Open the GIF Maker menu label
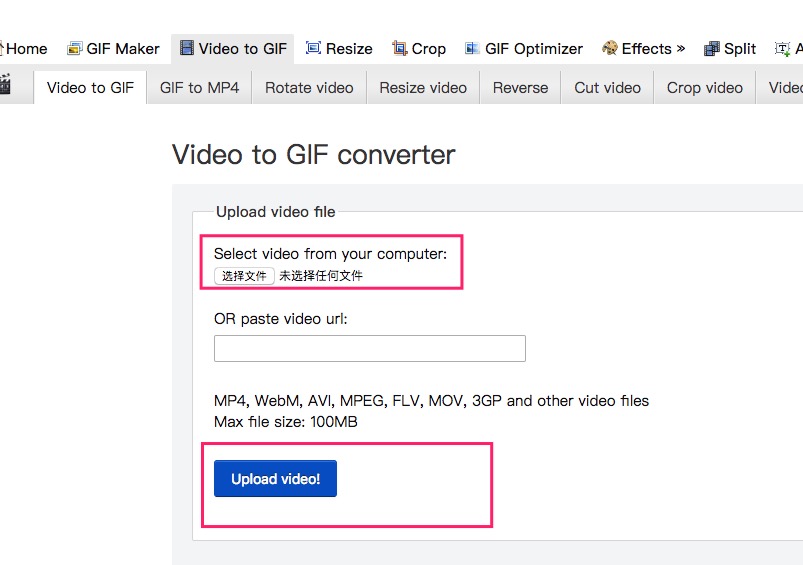Screen dimensions: 803x565 (123, 49)
